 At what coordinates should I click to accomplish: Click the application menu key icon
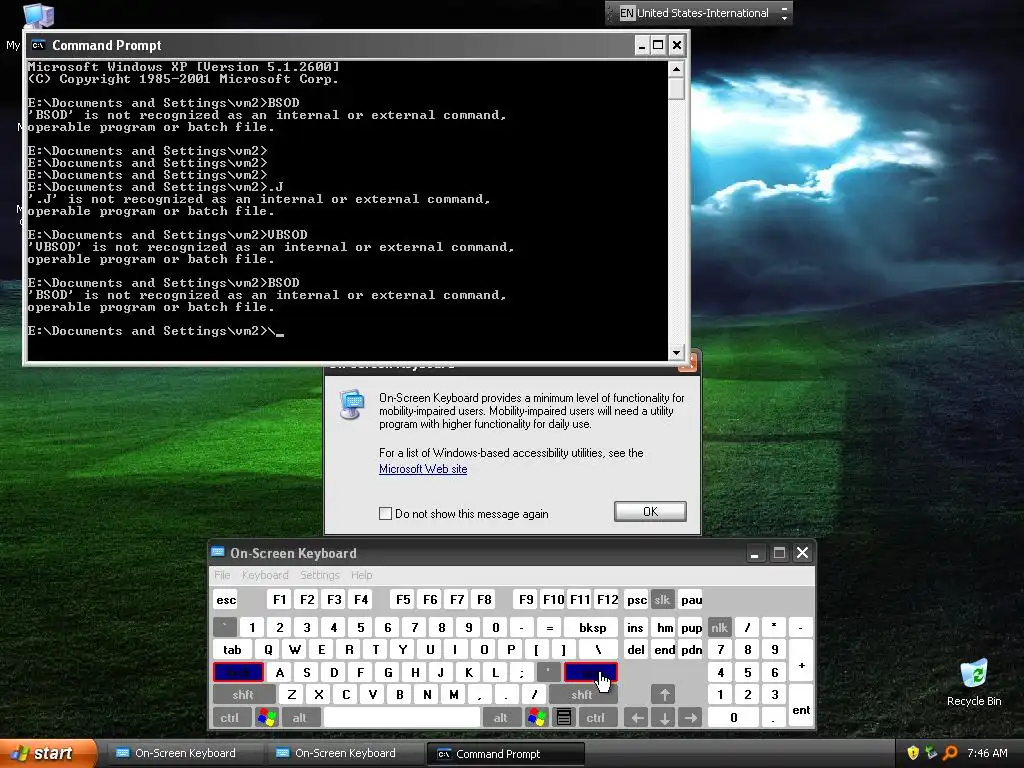[x=564, y=718]
